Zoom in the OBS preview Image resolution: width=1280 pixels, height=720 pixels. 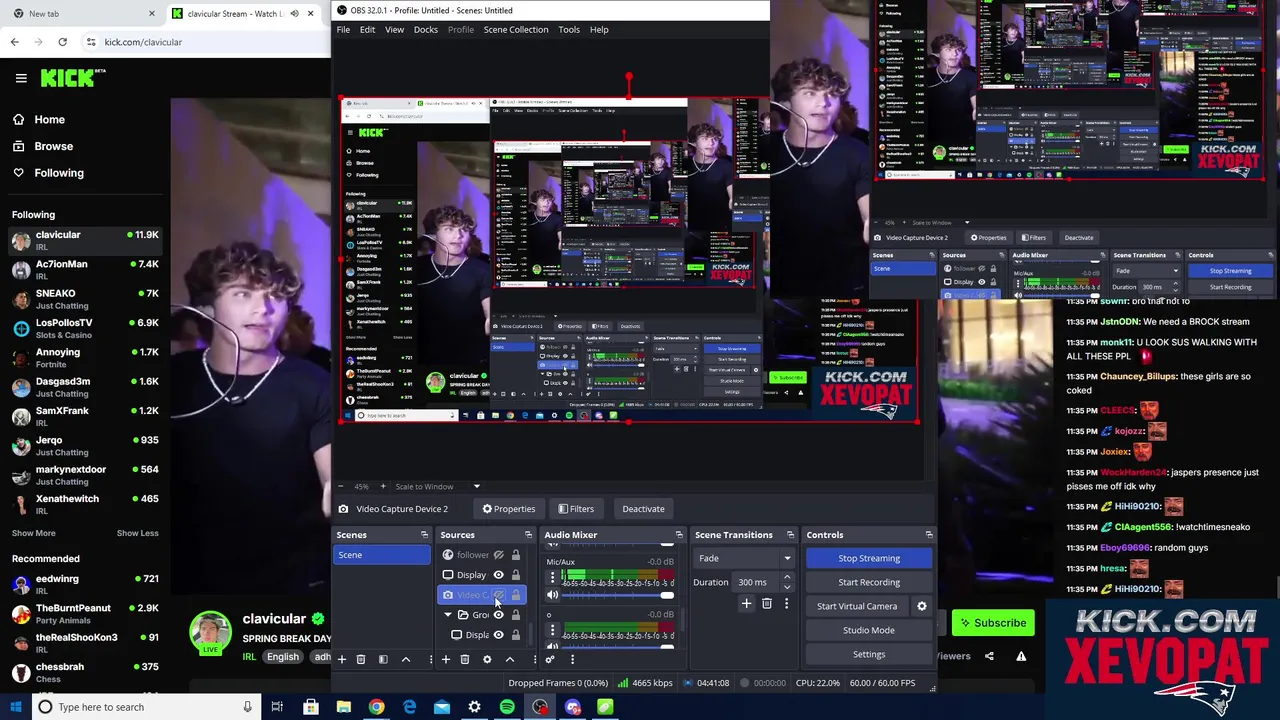pyautogui.click(x=381, y=487)
